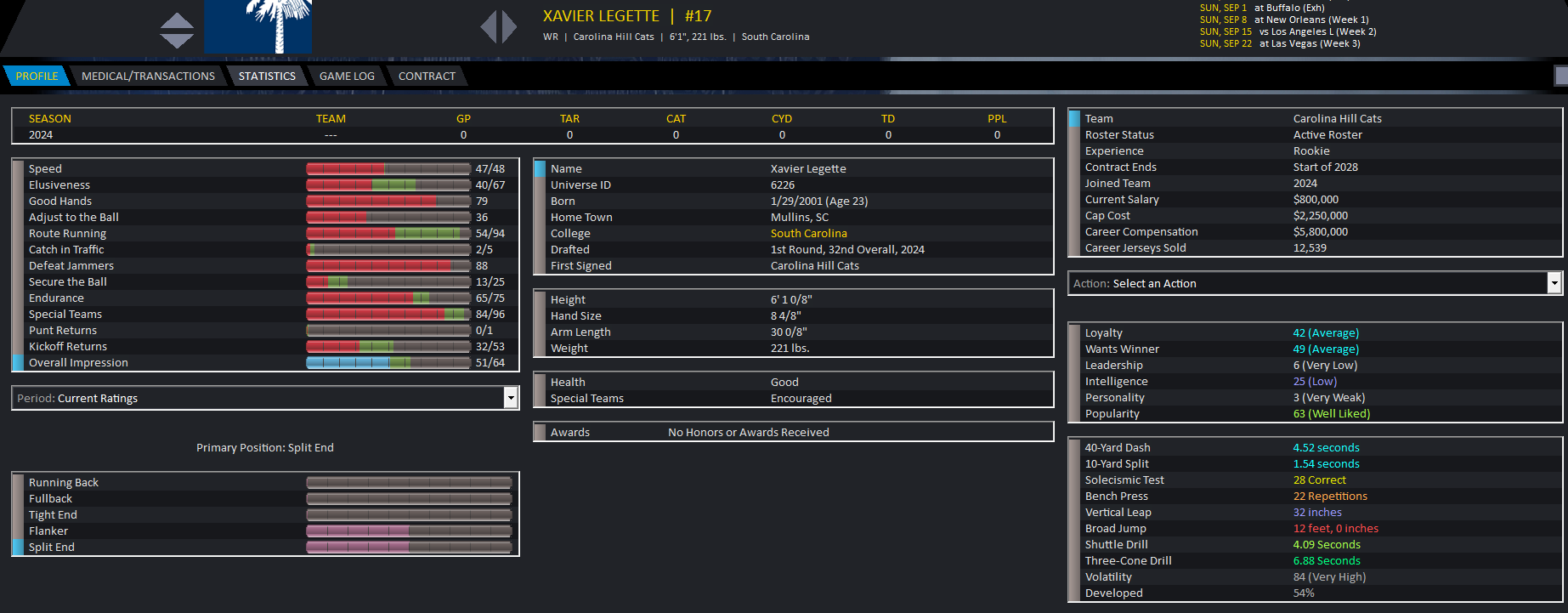Click the Broad Jump value 12 feet, 0 inches

click(1336, 528)
